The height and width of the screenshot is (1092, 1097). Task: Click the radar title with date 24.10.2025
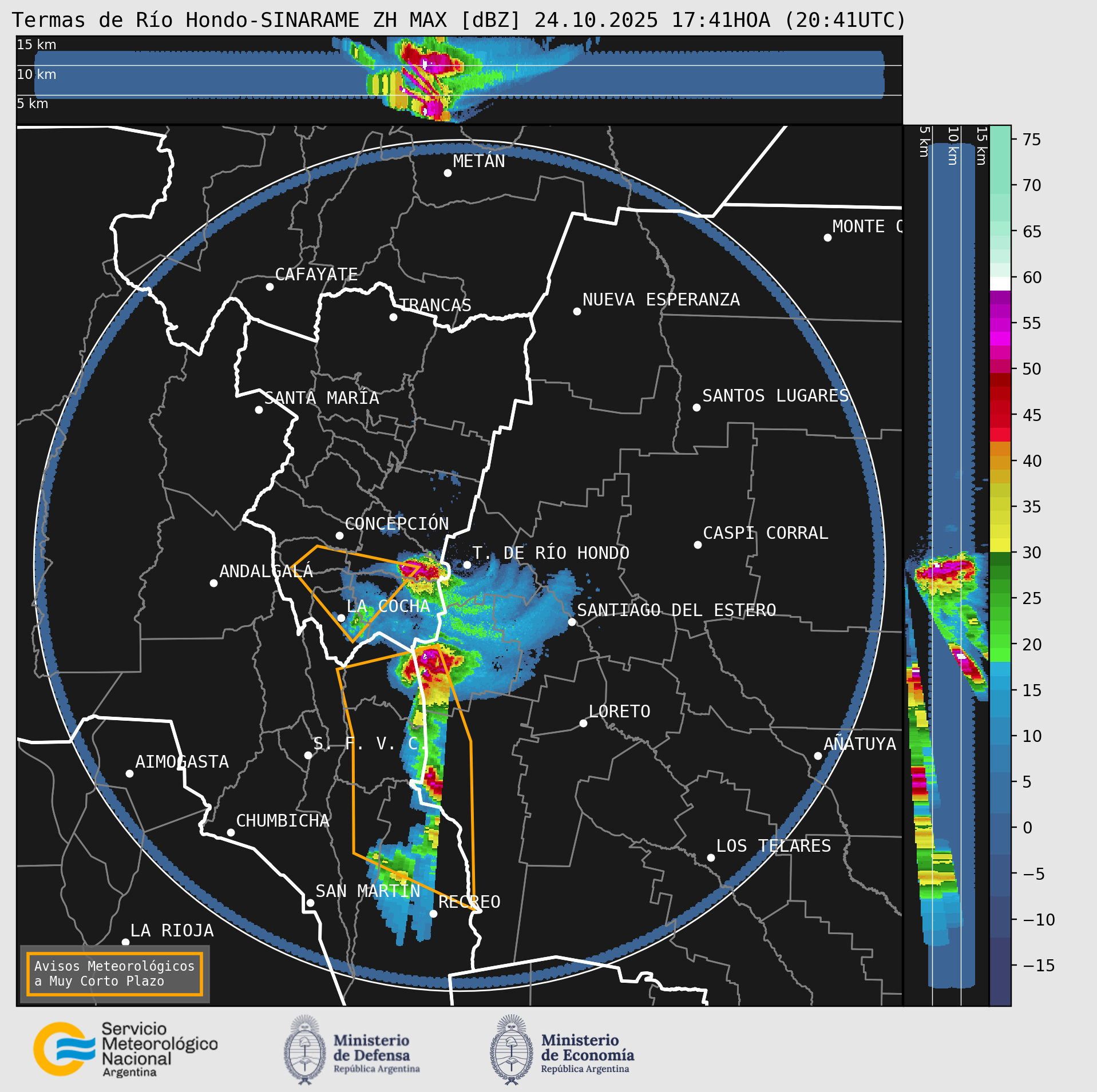point(459,20)
